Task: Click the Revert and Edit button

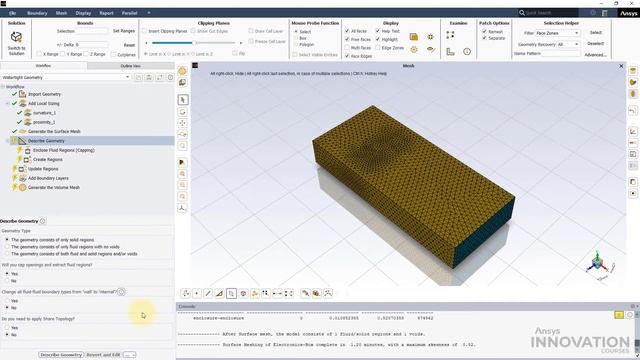Action: 104,355
